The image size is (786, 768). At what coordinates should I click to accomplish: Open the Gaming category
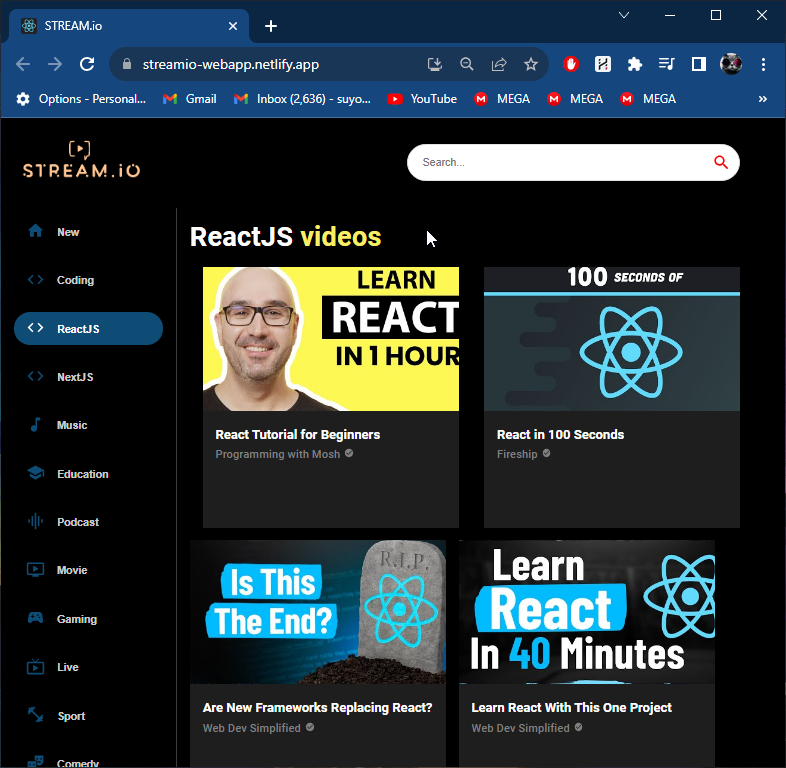(77, 619)
